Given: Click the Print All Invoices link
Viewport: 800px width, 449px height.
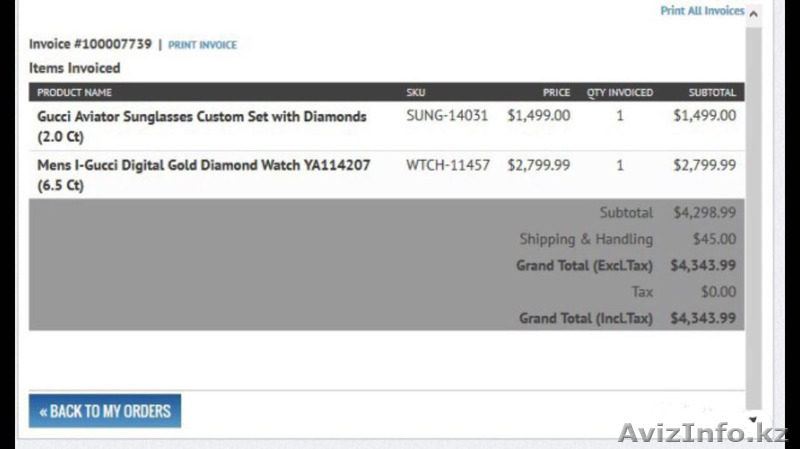Looking at the screenshot, I should tap(702, 11).
